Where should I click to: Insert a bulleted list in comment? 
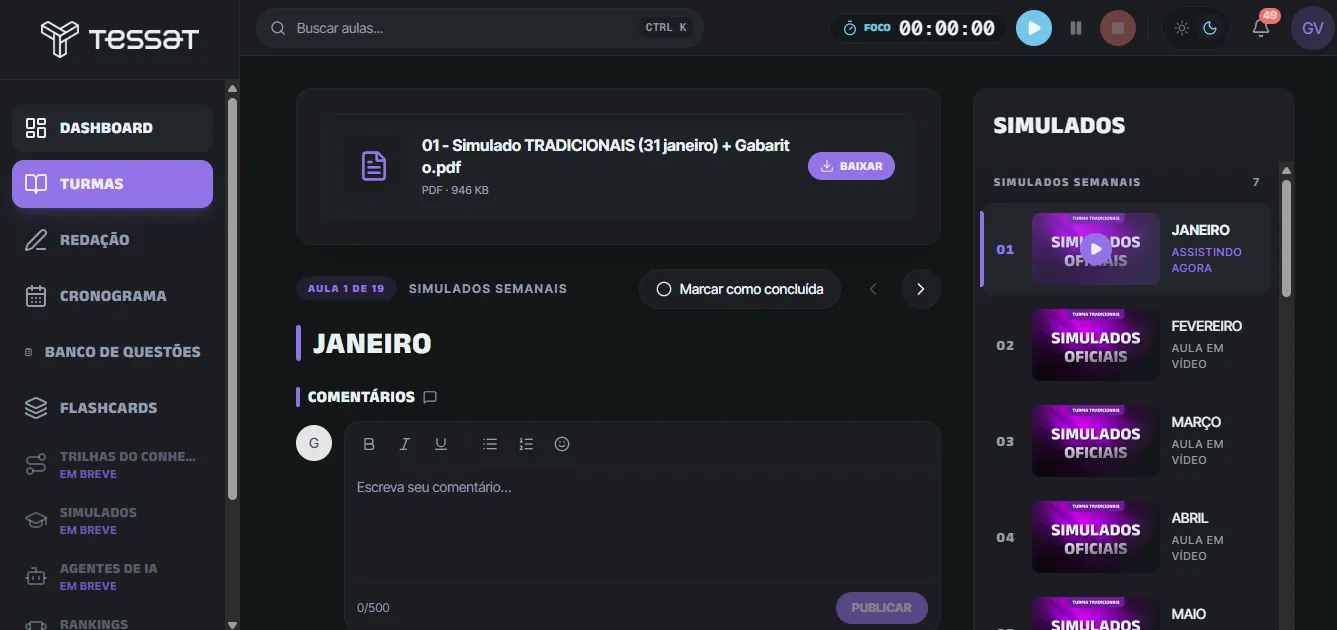click(x=490, y=444)
